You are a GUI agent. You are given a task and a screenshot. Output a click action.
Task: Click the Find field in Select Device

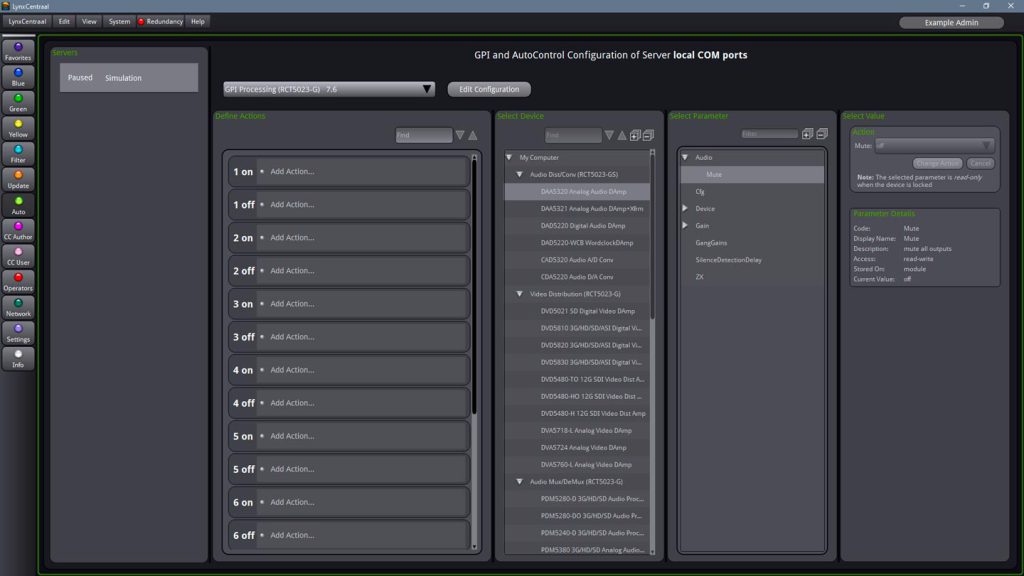[572, 135]
